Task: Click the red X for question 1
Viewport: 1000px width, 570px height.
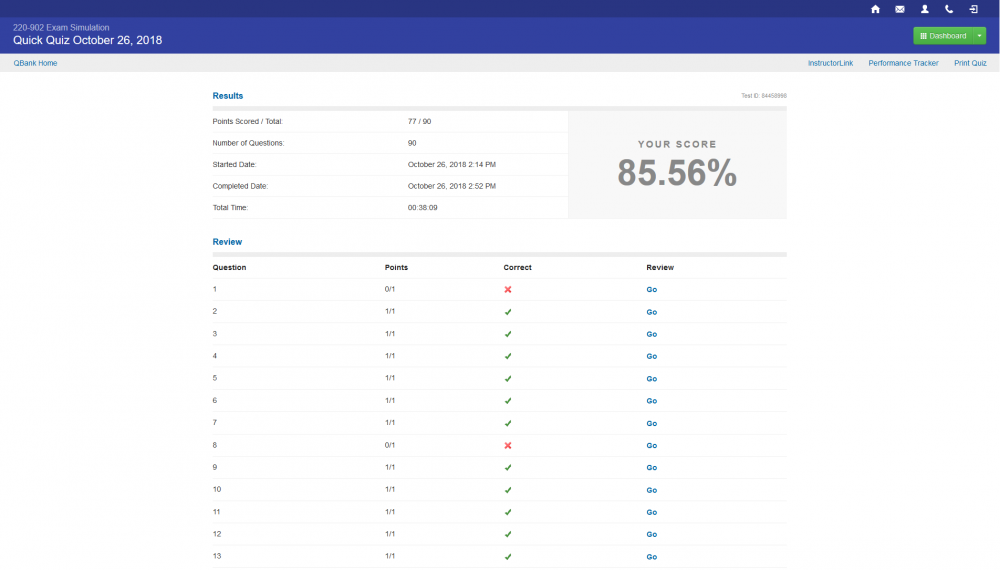Action: [508, 290]
